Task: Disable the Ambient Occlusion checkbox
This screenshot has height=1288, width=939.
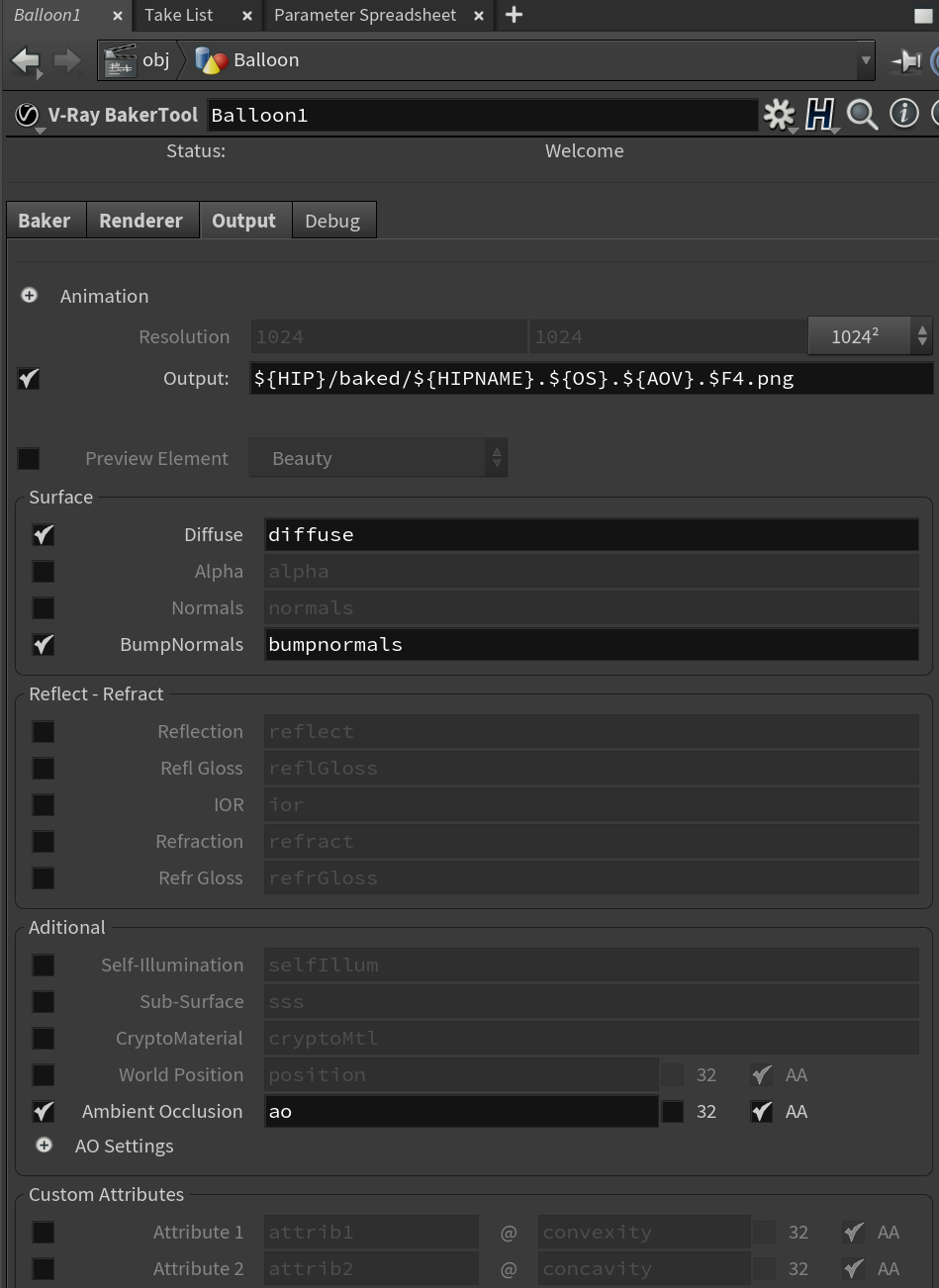Action: (44, 1112)
